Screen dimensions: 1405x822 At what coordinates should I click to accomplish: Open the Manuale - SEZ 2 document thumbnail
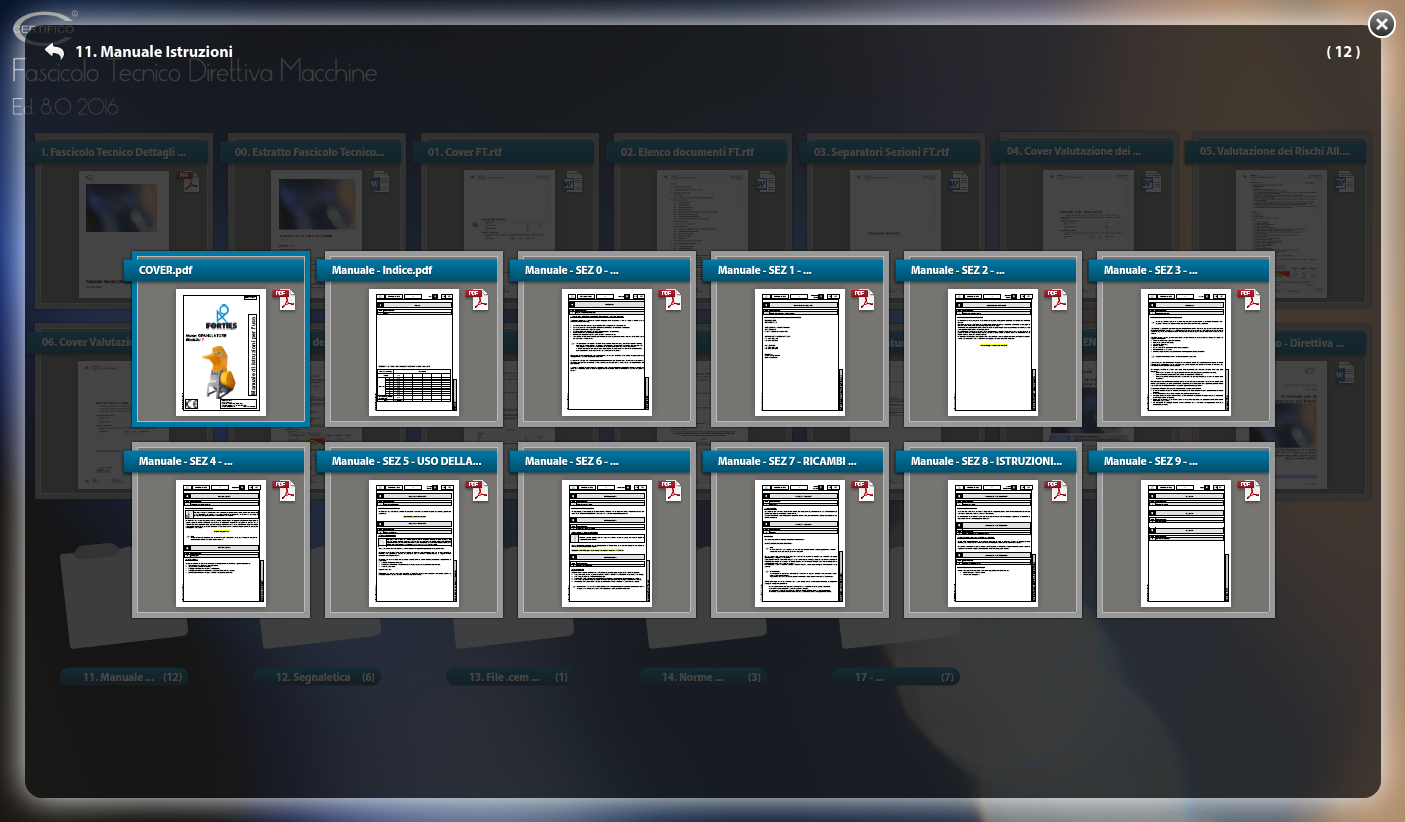pos(992,352)
